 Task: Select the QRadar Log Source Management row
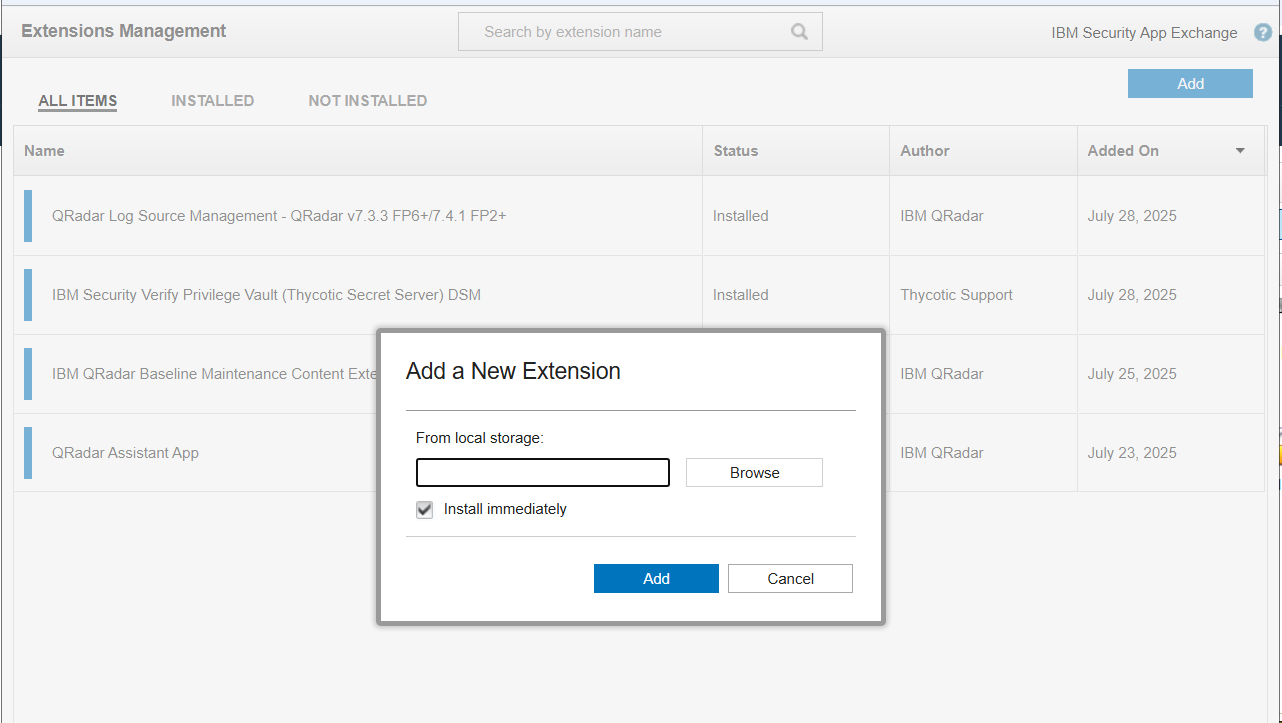click(279, 216)
